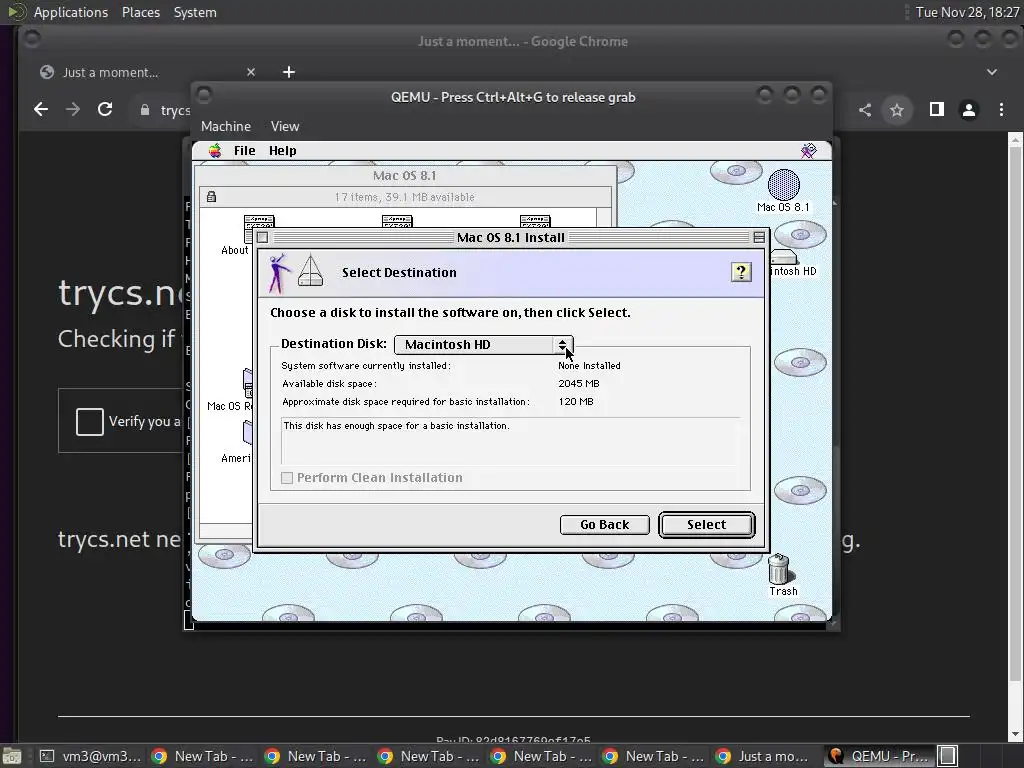
Task: Open the Places menu
Action: 140,12
